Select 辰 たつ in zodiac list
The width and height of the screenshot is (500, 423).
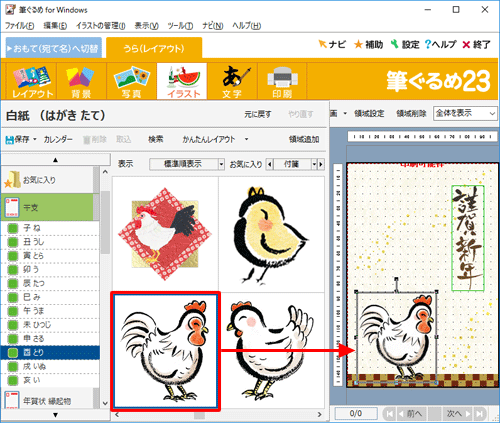coord(50,284)
